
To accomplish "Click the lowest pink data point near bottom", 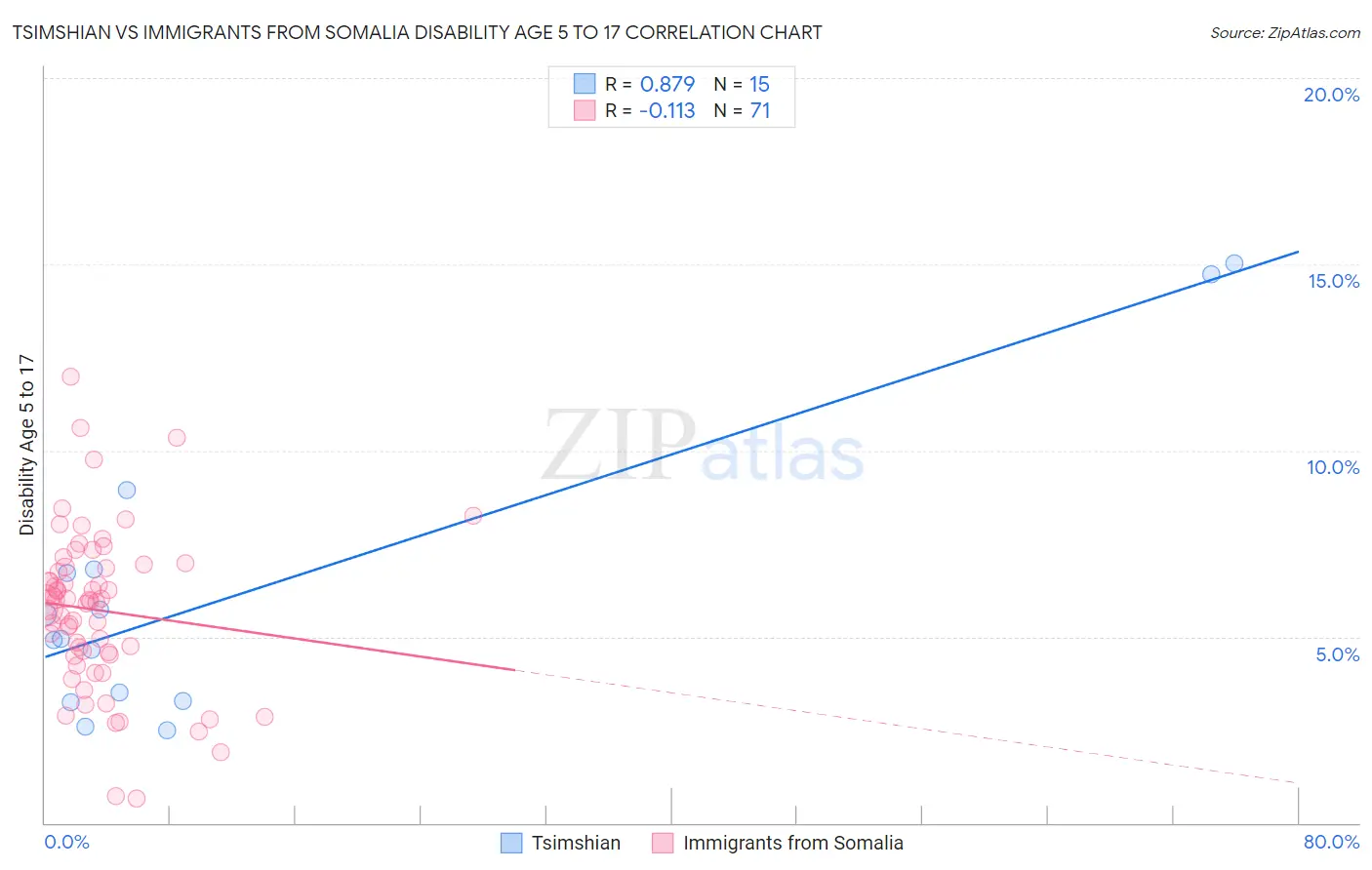I will click(x=137, y=799).
